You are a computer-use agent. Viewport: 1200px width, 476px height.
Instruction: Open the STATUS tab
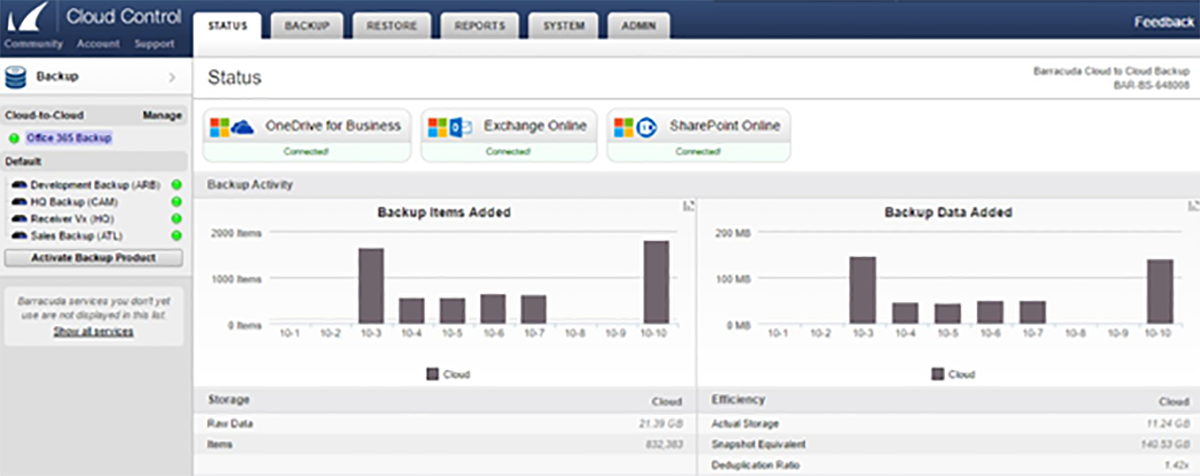[x=227, y=26]
